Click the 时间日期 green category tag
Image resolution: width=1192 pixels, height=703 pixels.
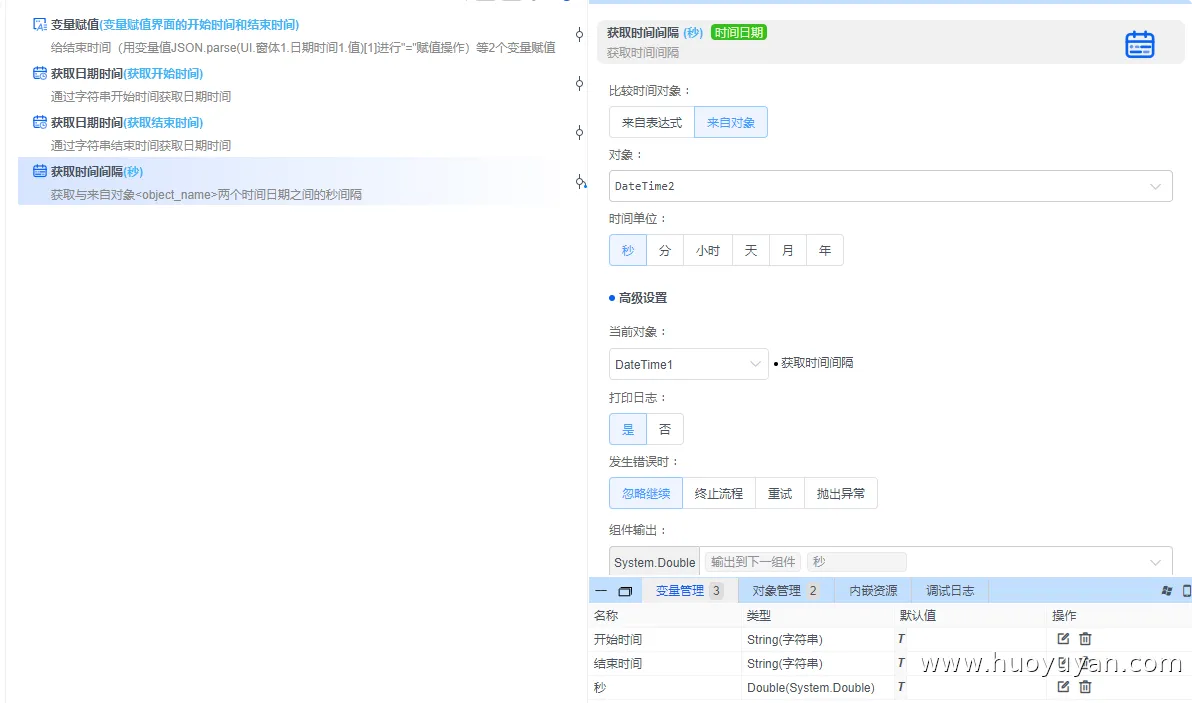[x=738, y=33]
